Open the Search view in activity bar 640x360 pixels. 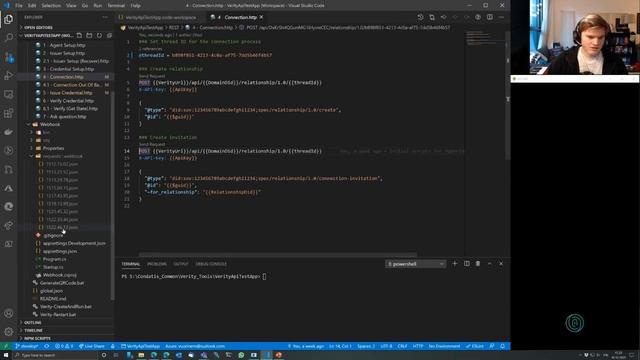tap(9, 38)
